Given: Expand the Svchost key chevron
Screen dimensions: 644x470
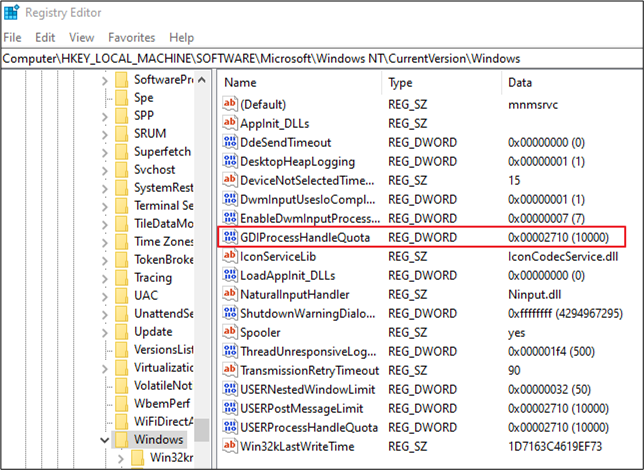Looking at the screenshot, I should click(105, 170).
